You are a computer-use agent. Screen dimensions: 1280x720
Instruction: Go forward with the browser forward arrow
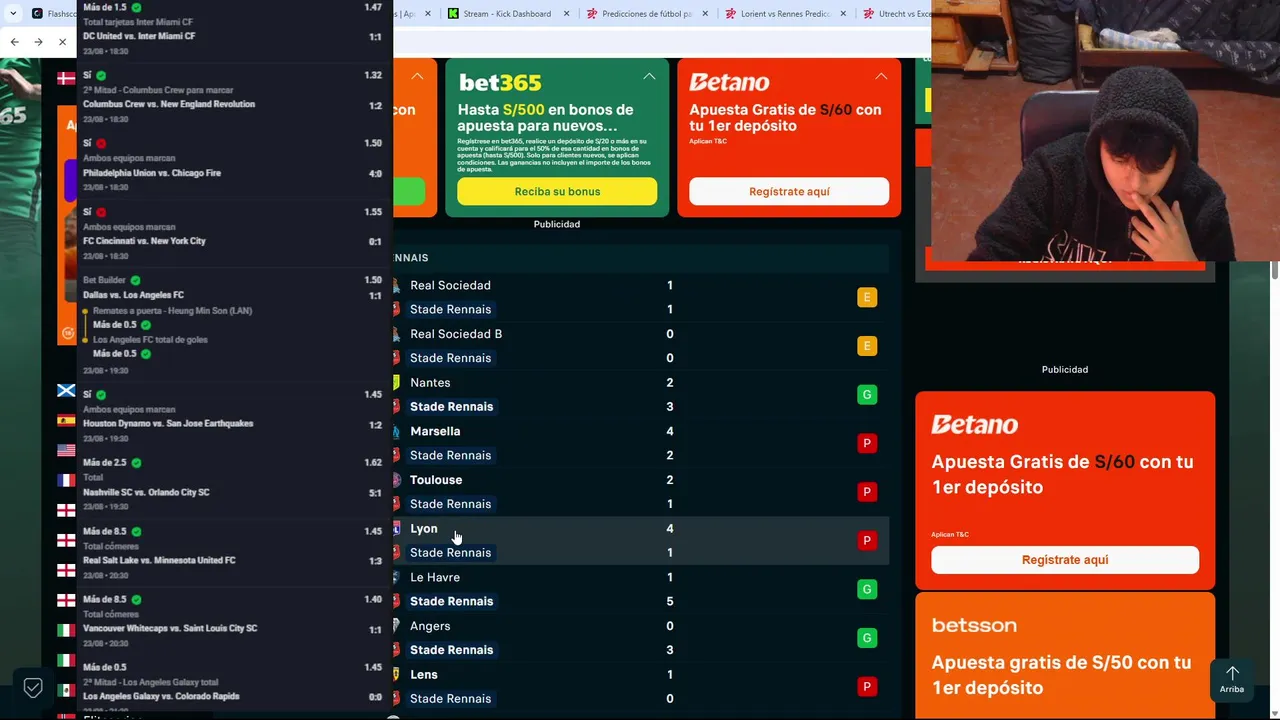pyautogui.click(x=38, y=42)
